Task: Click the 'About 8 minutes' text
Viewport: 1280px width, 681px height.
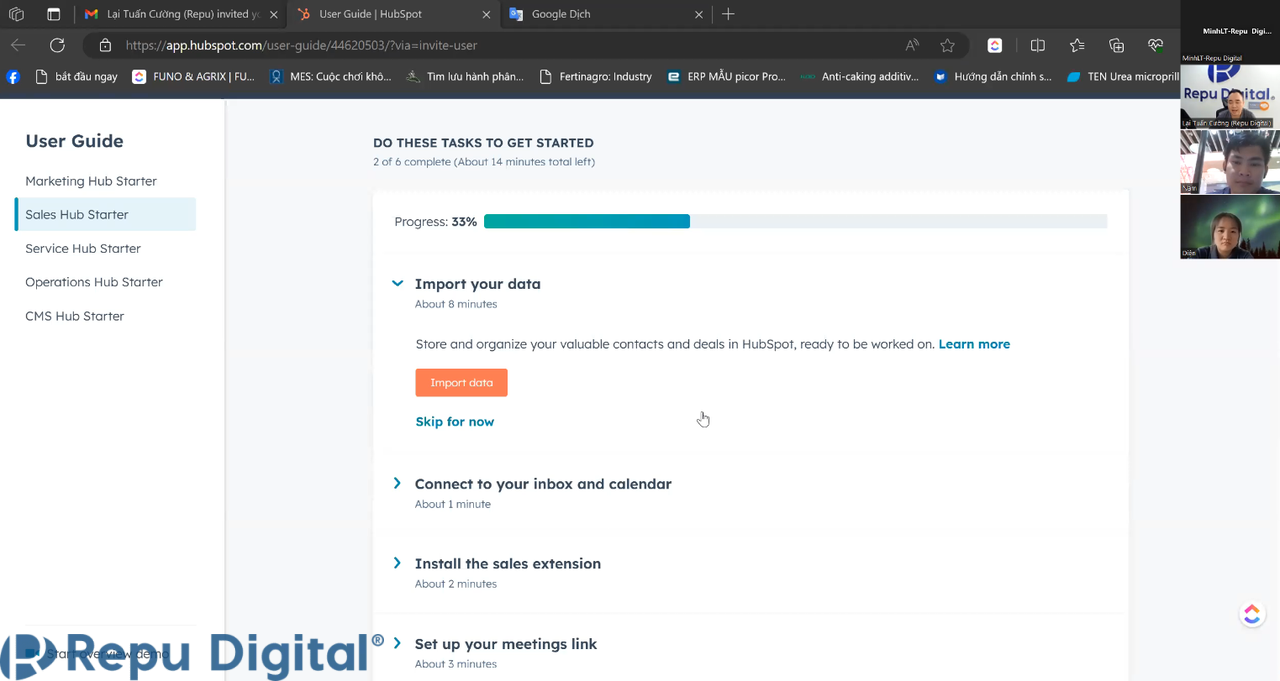Action: (456, 304)
